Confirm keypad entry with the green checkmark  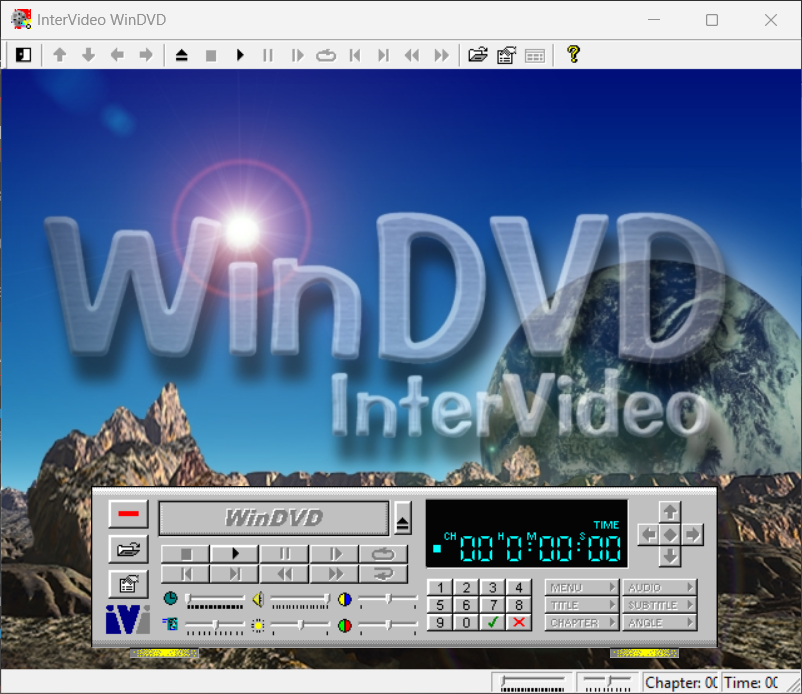pos(493,622)
